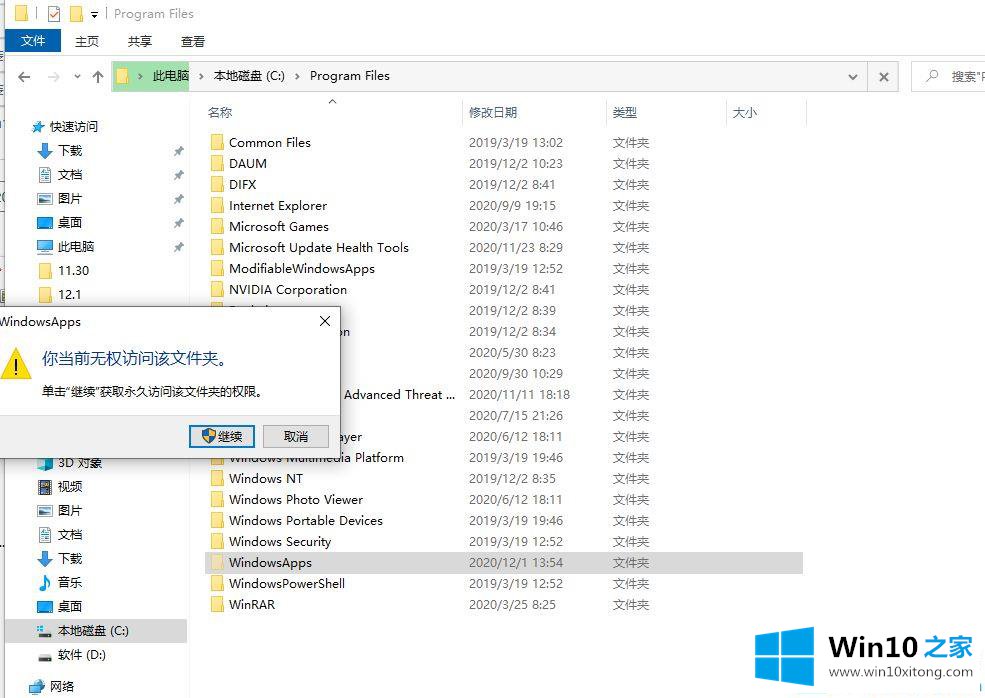
Task: Sort by 类型 column header
Action: [x=624, y=112]
